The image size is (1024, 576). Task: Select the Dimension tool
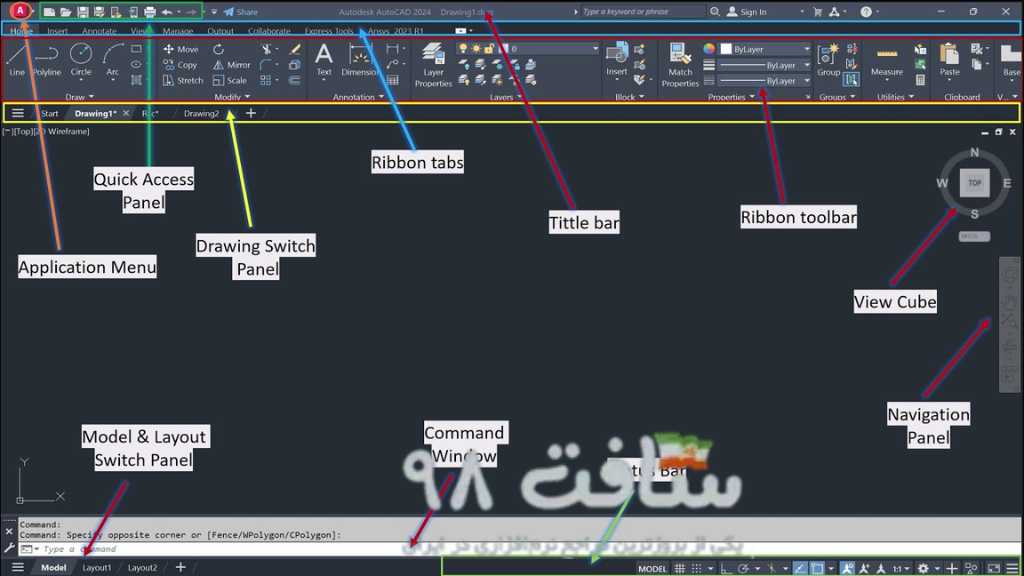point(359,60)
